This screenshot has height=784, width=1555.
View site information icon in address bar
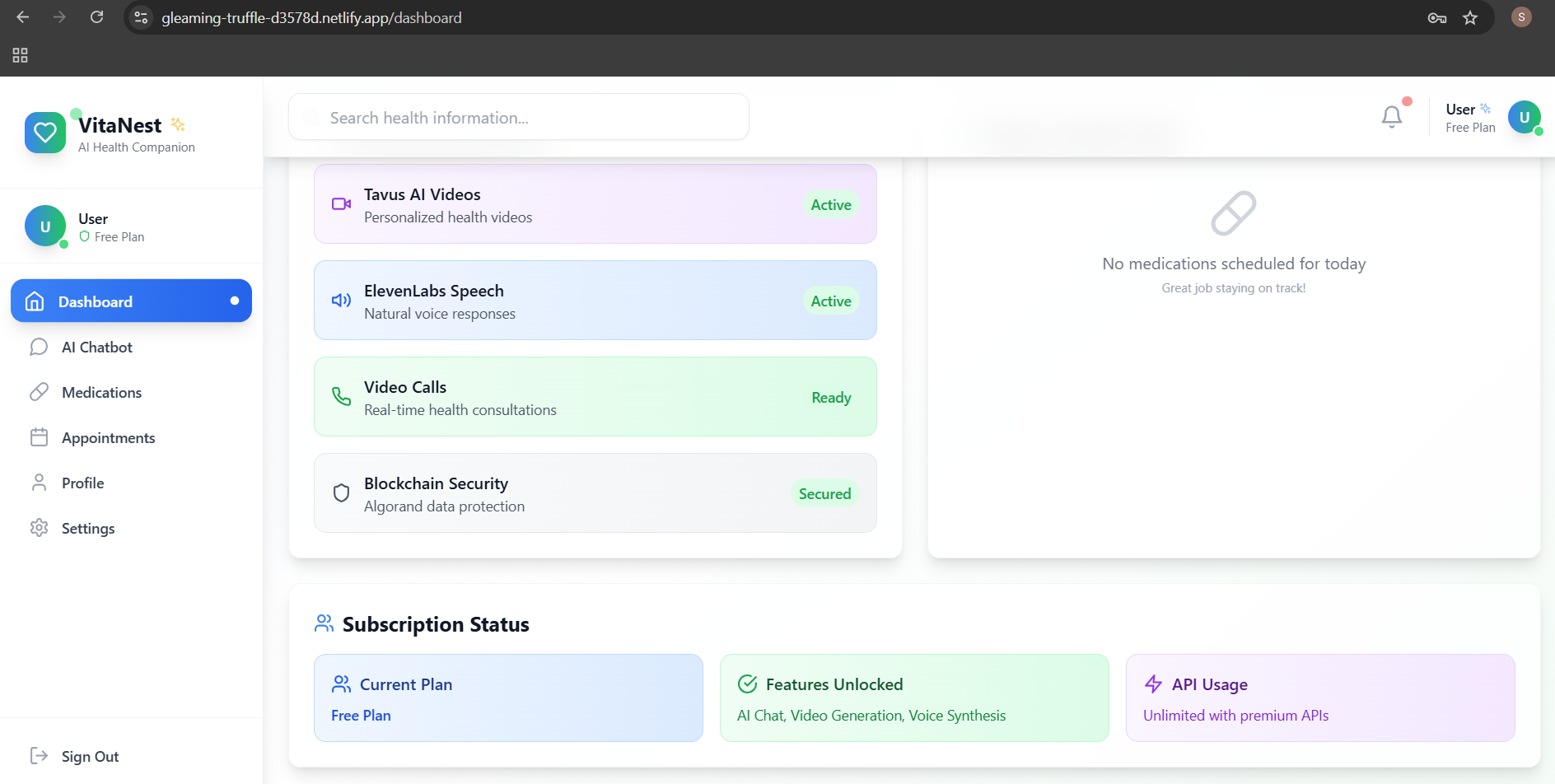pos(141,17)
